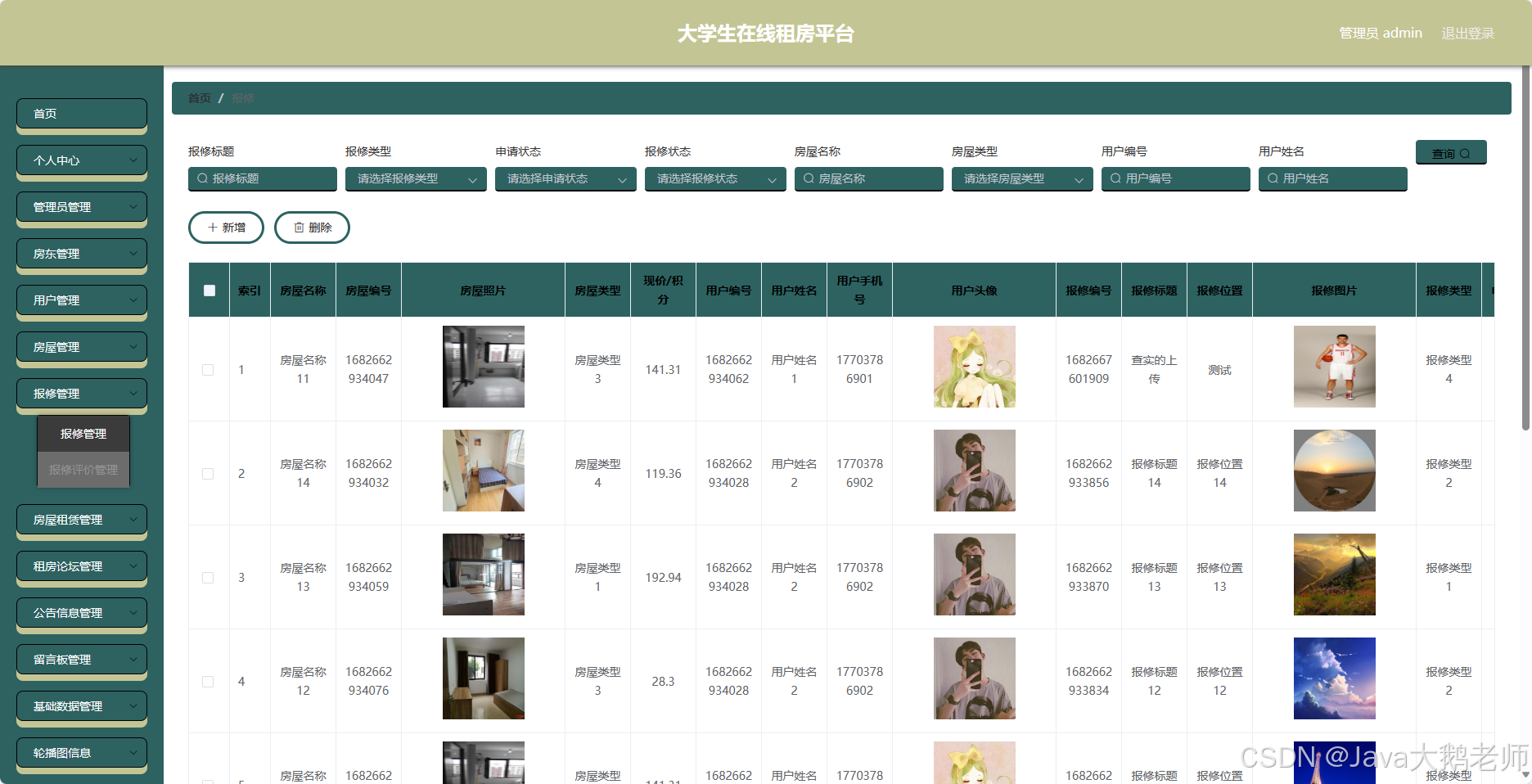Click the page vertical scrollbar
1532x784 pixels.
coord(1526,248)
